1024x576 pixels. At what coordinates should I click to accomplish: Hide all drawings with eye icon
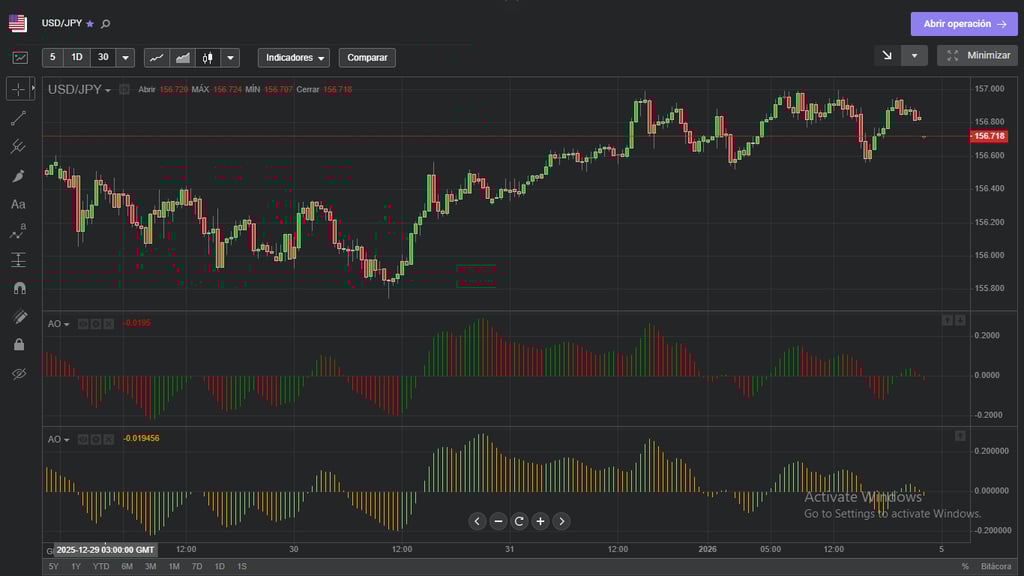pos(19,374)
